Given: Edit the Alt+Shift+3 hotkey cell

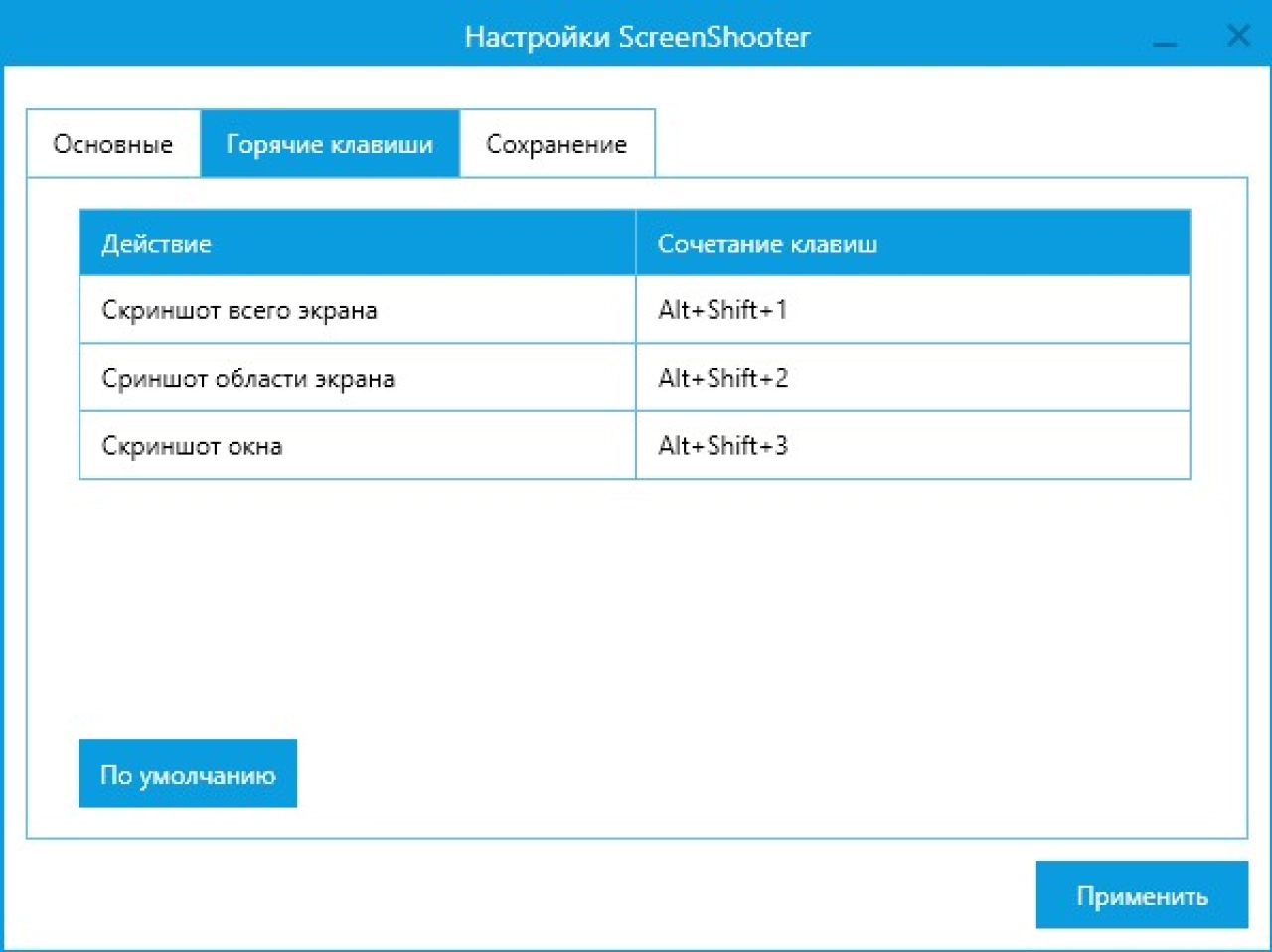Looking at the screenshot, I should coord(912,445).
